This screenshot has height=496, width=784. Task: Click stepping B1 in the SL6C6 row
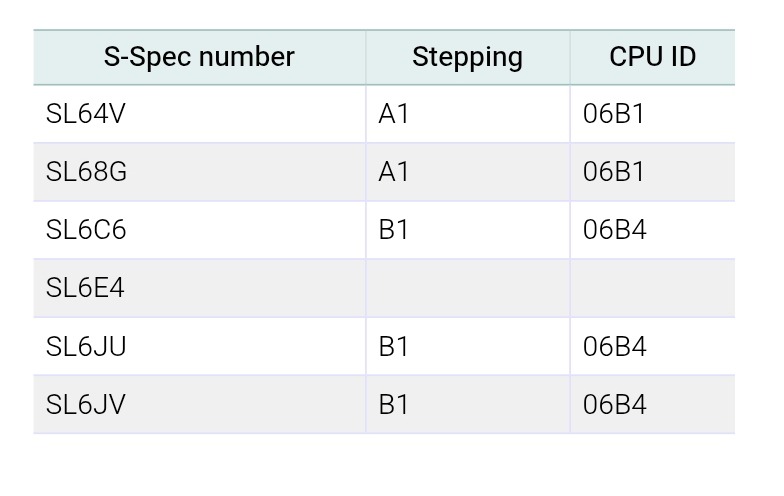tap(394, 230)
